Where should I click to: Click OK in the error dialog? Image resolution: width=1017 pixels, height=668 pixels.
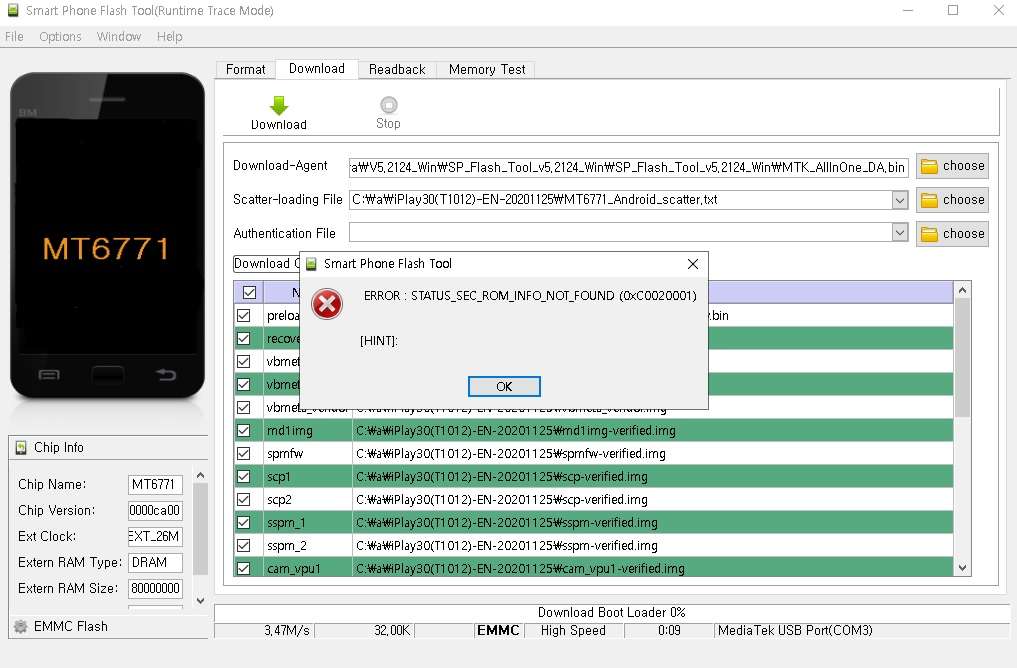click(504, 387)
